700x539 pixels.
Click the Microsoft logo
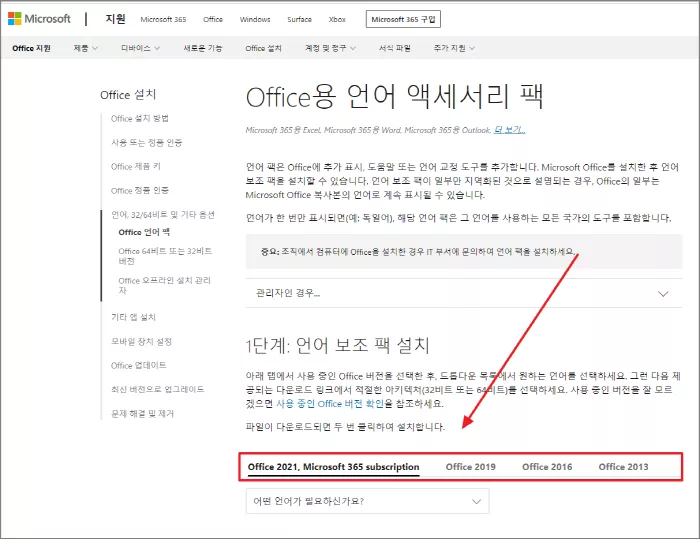pos(39,19)
